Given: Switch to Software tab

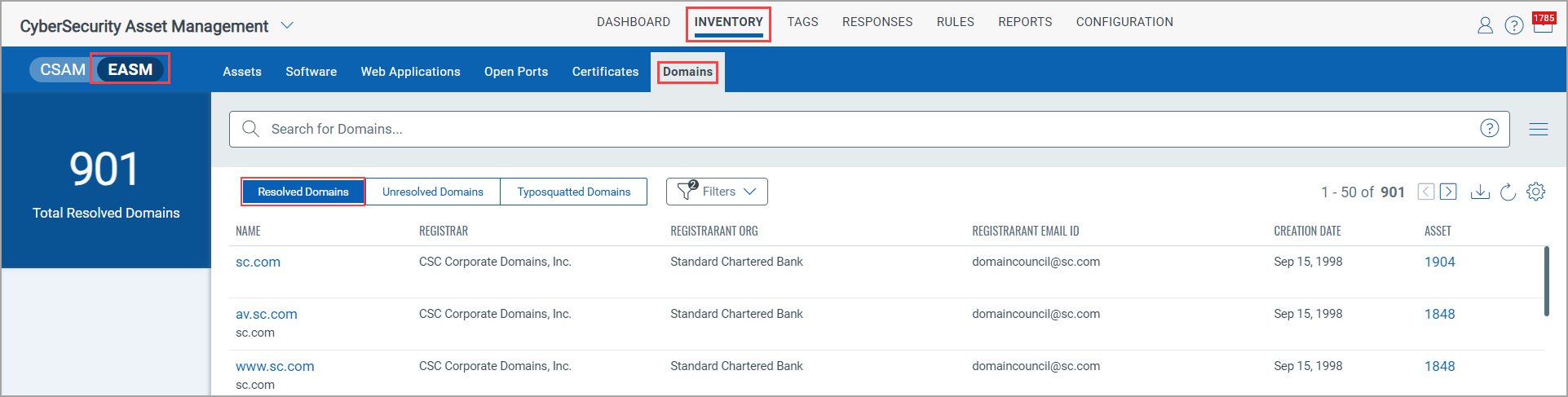Looking at the screenshot, I should coord(311,72).
